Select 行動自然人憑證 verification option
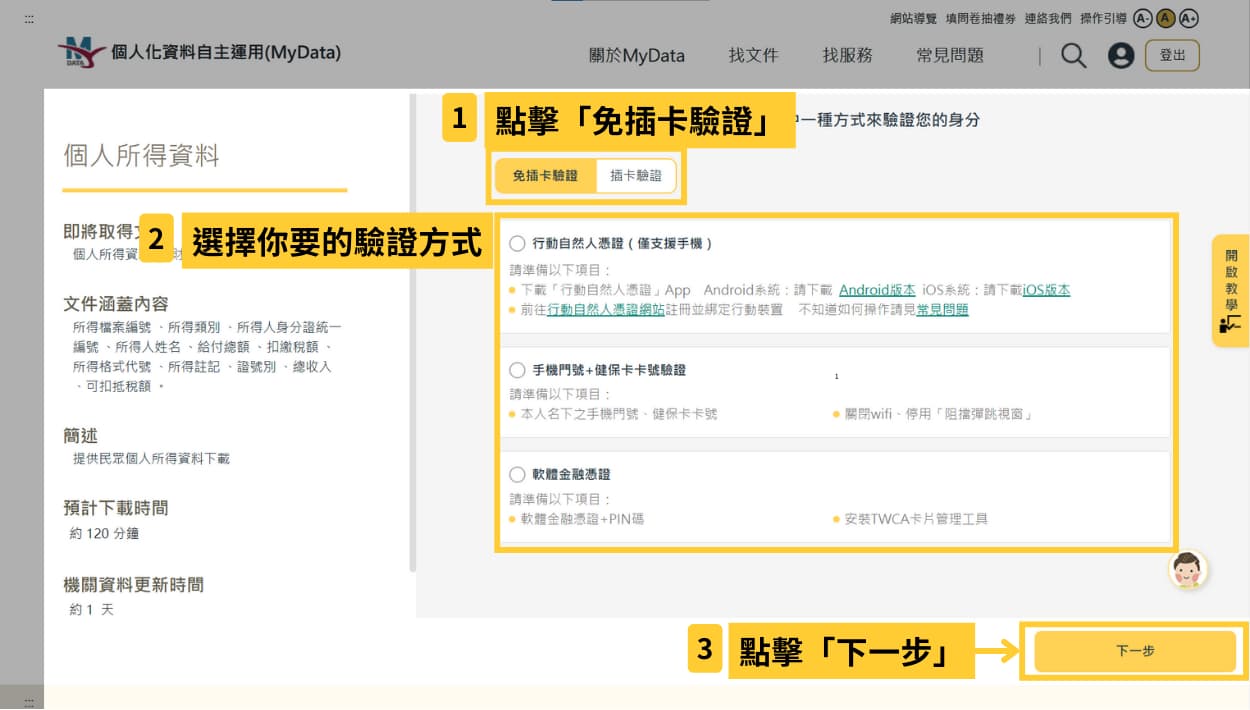1250x710 pixels. [517, 243]
